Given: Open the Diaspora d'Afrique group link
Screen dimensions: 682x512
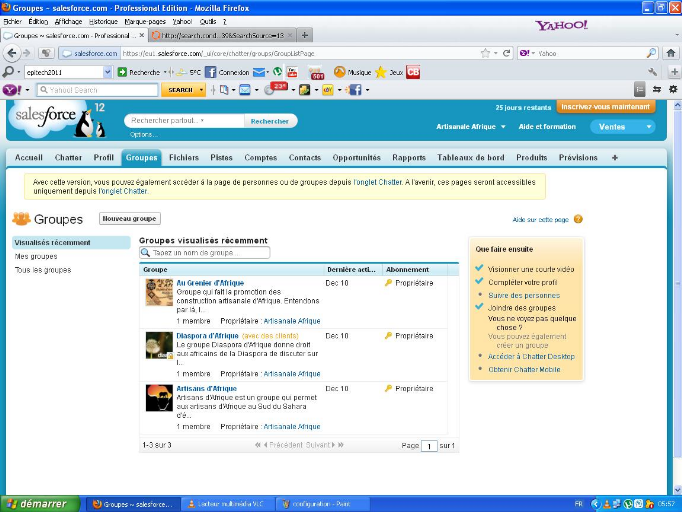Looking at the screenshot, I should pos(207,336).
